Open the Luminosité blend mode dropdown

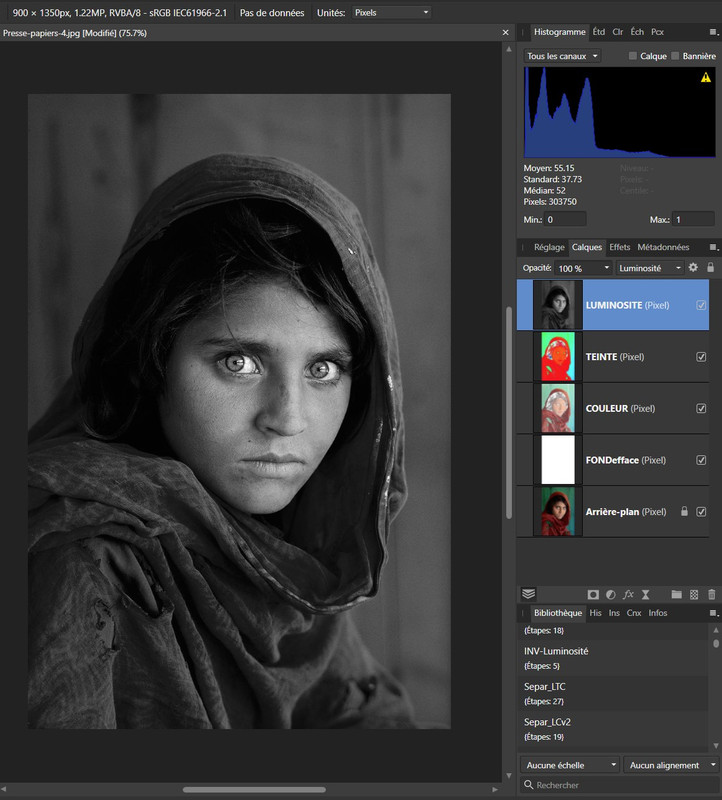(650, 268)
